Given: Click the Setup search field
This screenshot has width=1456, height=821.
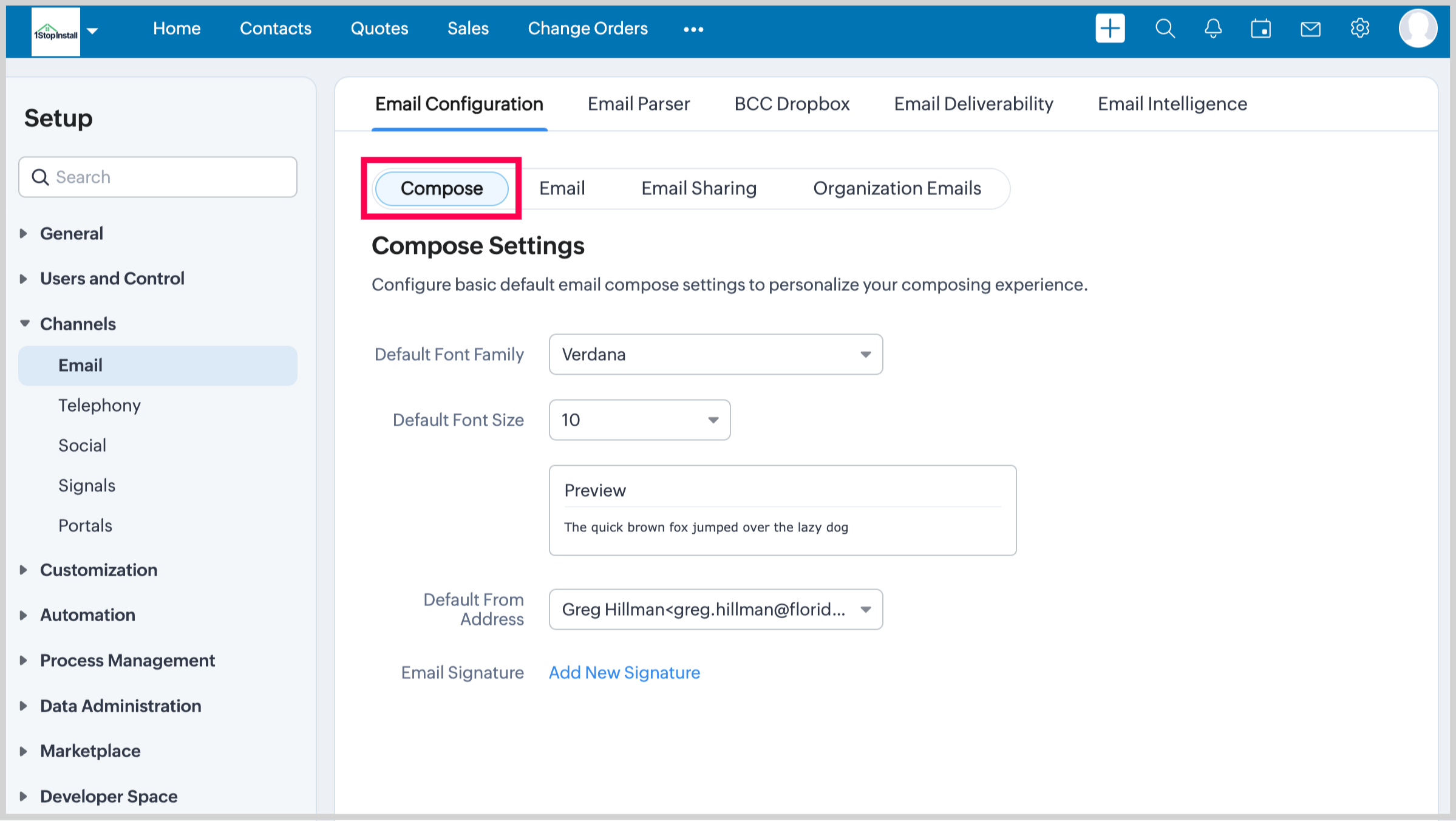Looking at the screenshot, I should click(x=158, y=177).
